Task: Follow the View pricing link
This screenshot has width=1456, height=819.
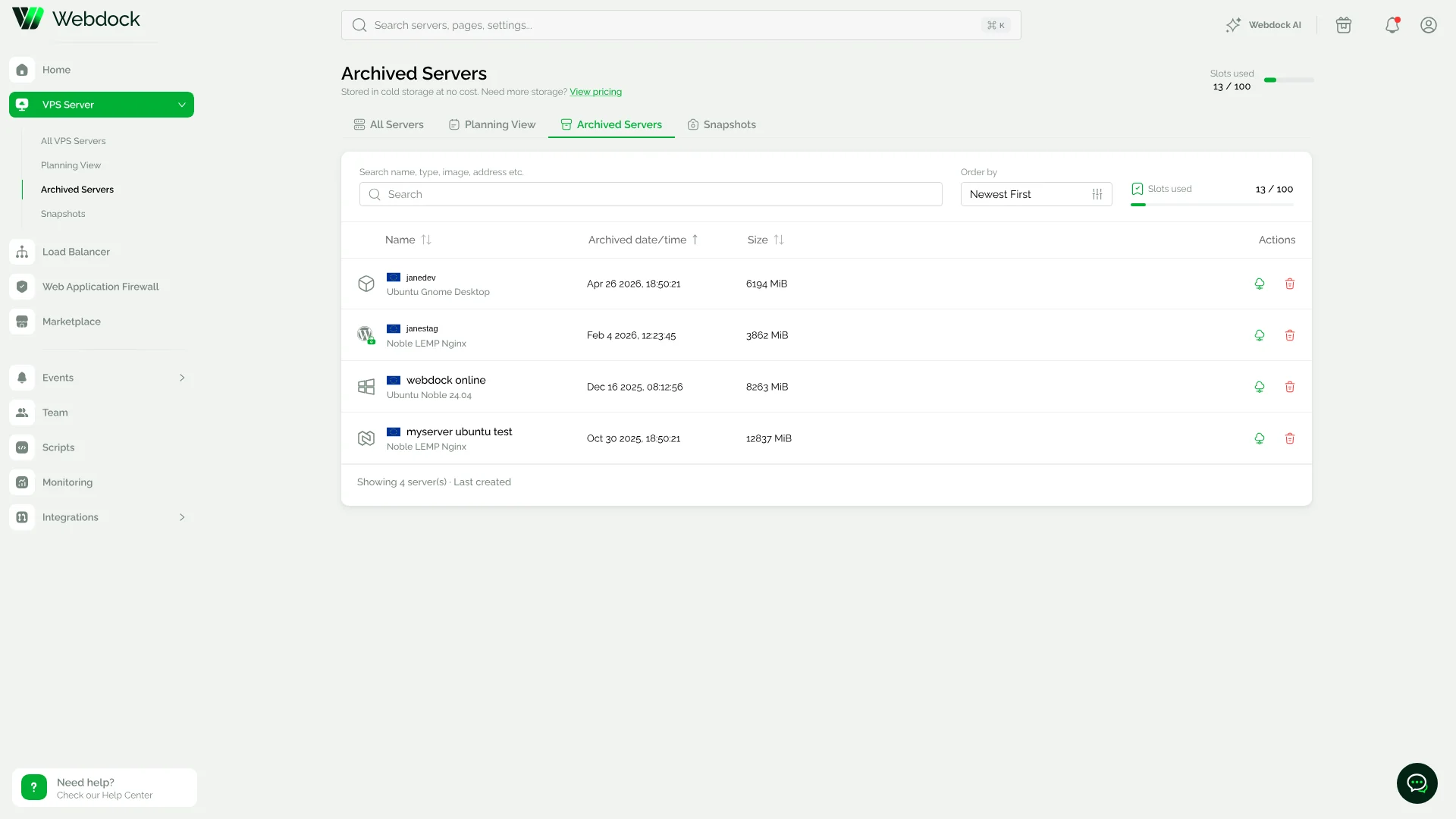Action: [595, 92]
